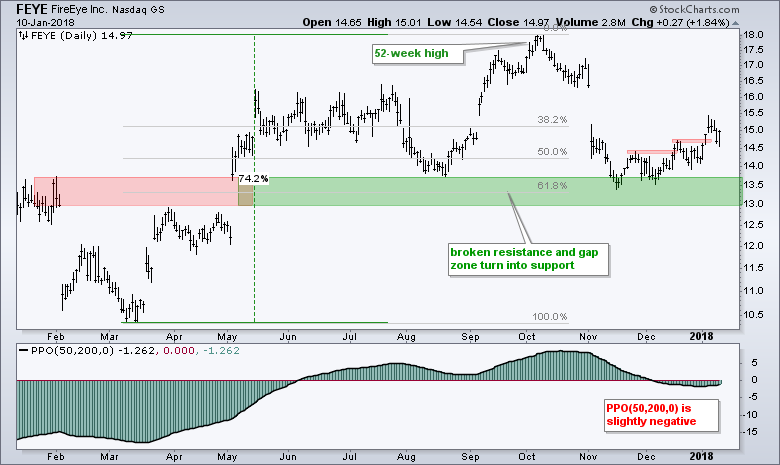The height and width of the screenshot is (465, 780).
Task: Click the Dec label on PPO panel axis
Action: click(646, 457)
